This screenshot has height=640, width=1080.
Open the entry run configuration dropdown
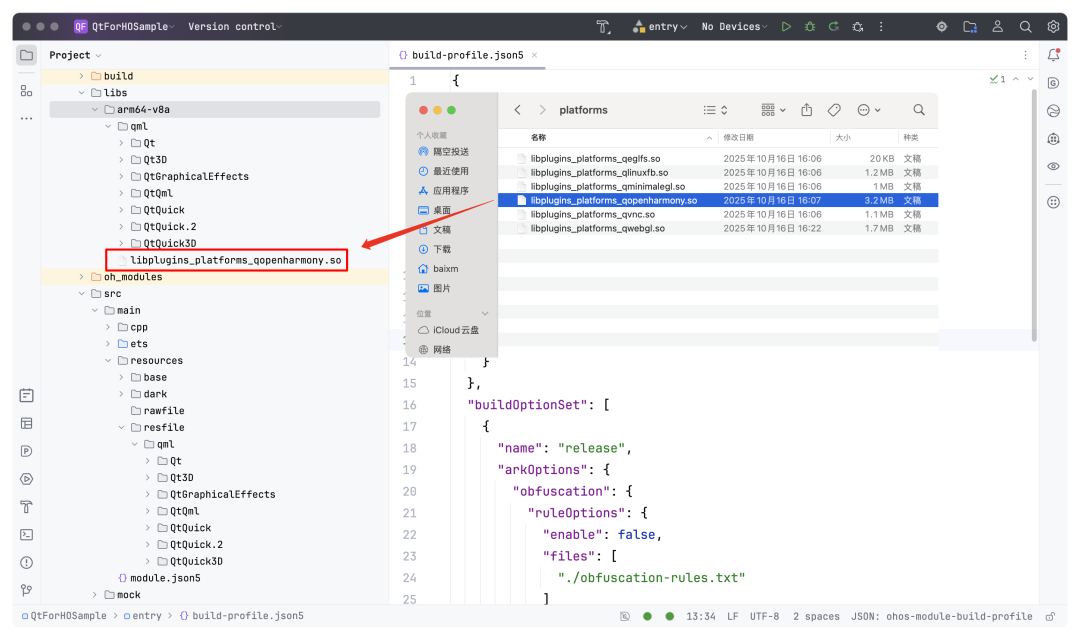pyautogui.click(x=660, y=27)
